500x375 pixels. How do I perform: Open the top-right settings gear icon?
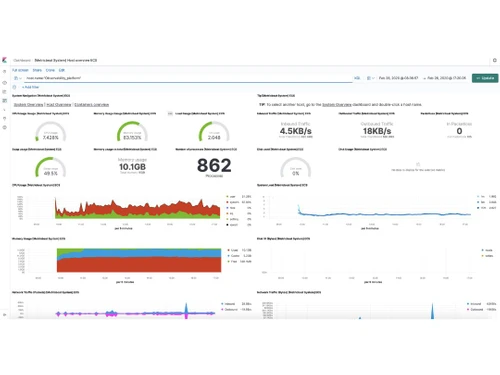[495, 60]
